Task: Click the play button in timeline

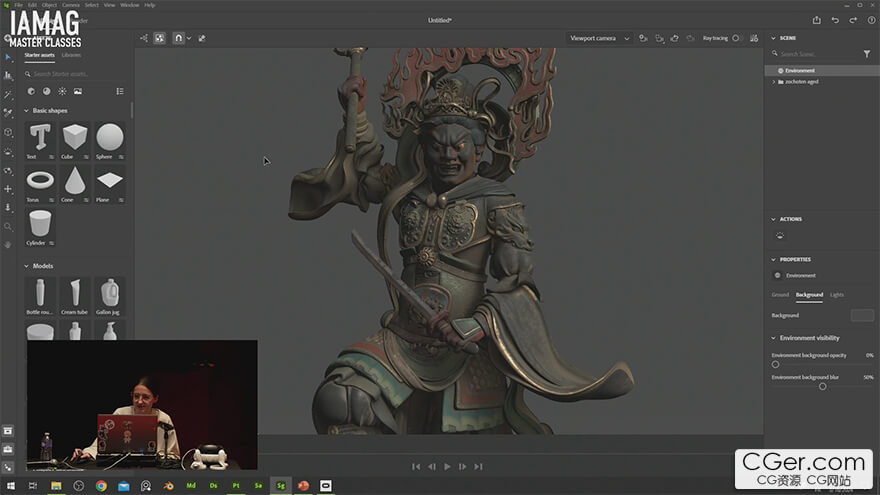Action: (x=447, y=466)
